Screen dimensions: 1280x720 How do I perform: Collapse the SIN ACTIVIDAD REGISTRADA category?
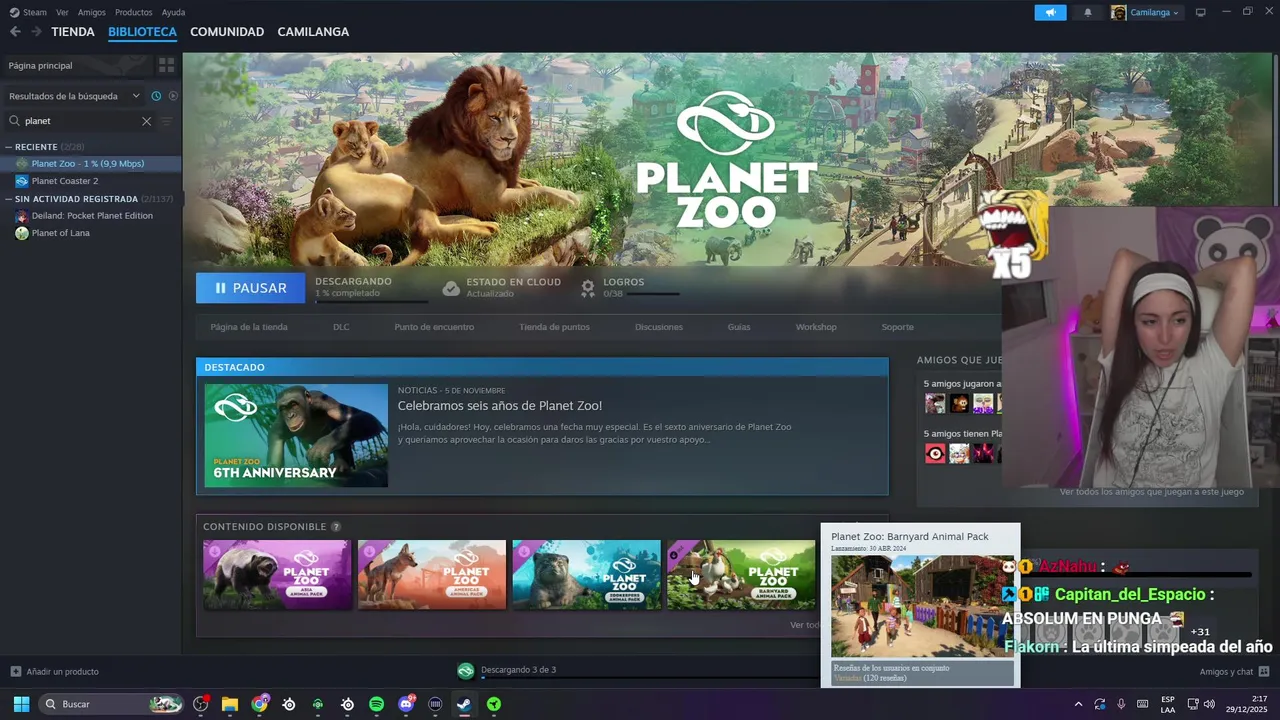[x=89, y=199]
